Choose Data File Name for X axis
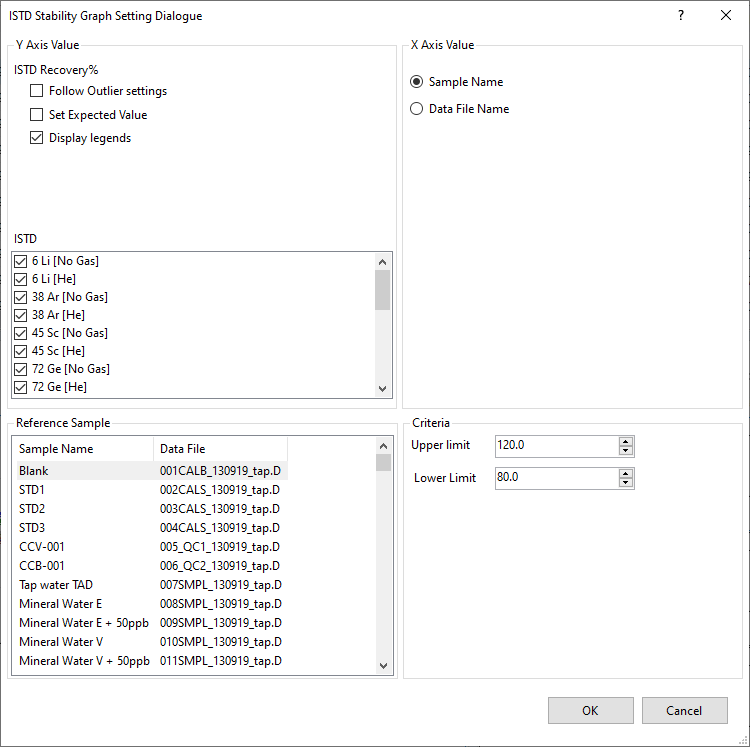The height and width of the screenshot is (747, 750). (417, 109)
